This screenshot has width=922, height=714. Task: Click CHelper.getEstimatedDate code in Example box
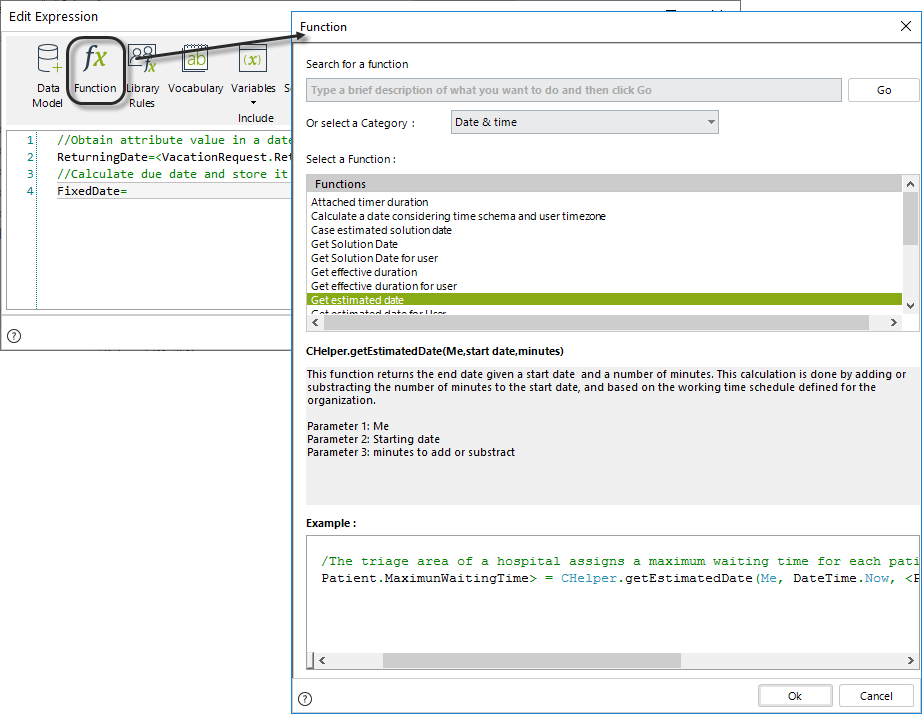click(657, 578)
